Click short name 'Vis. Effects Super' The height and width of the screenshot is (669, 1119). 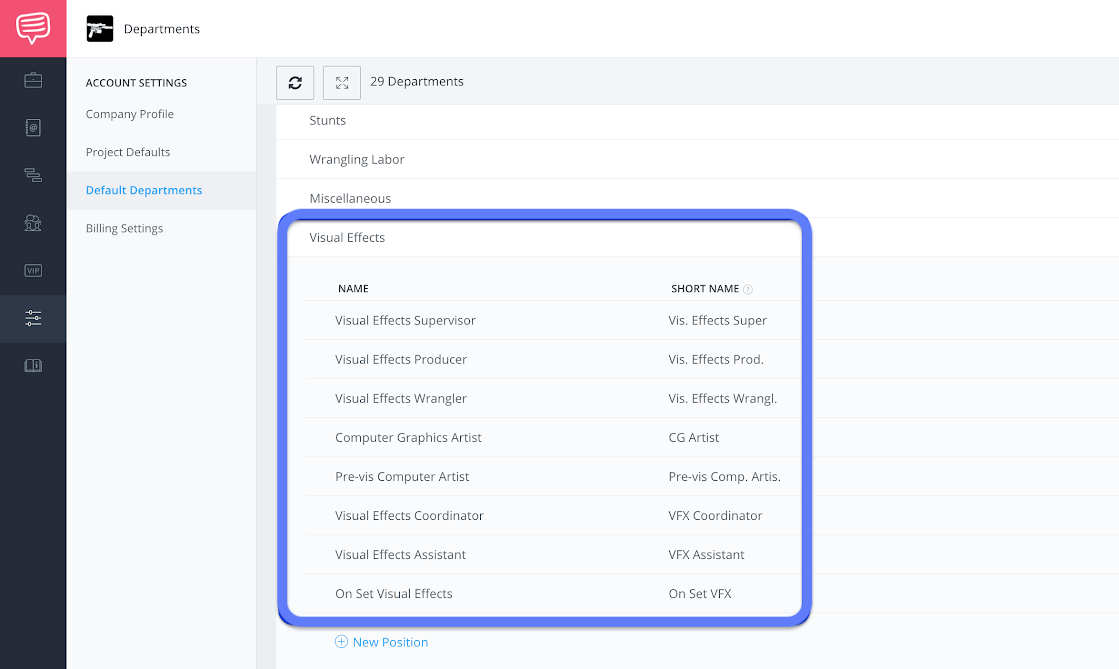click(x=717, y=321)
